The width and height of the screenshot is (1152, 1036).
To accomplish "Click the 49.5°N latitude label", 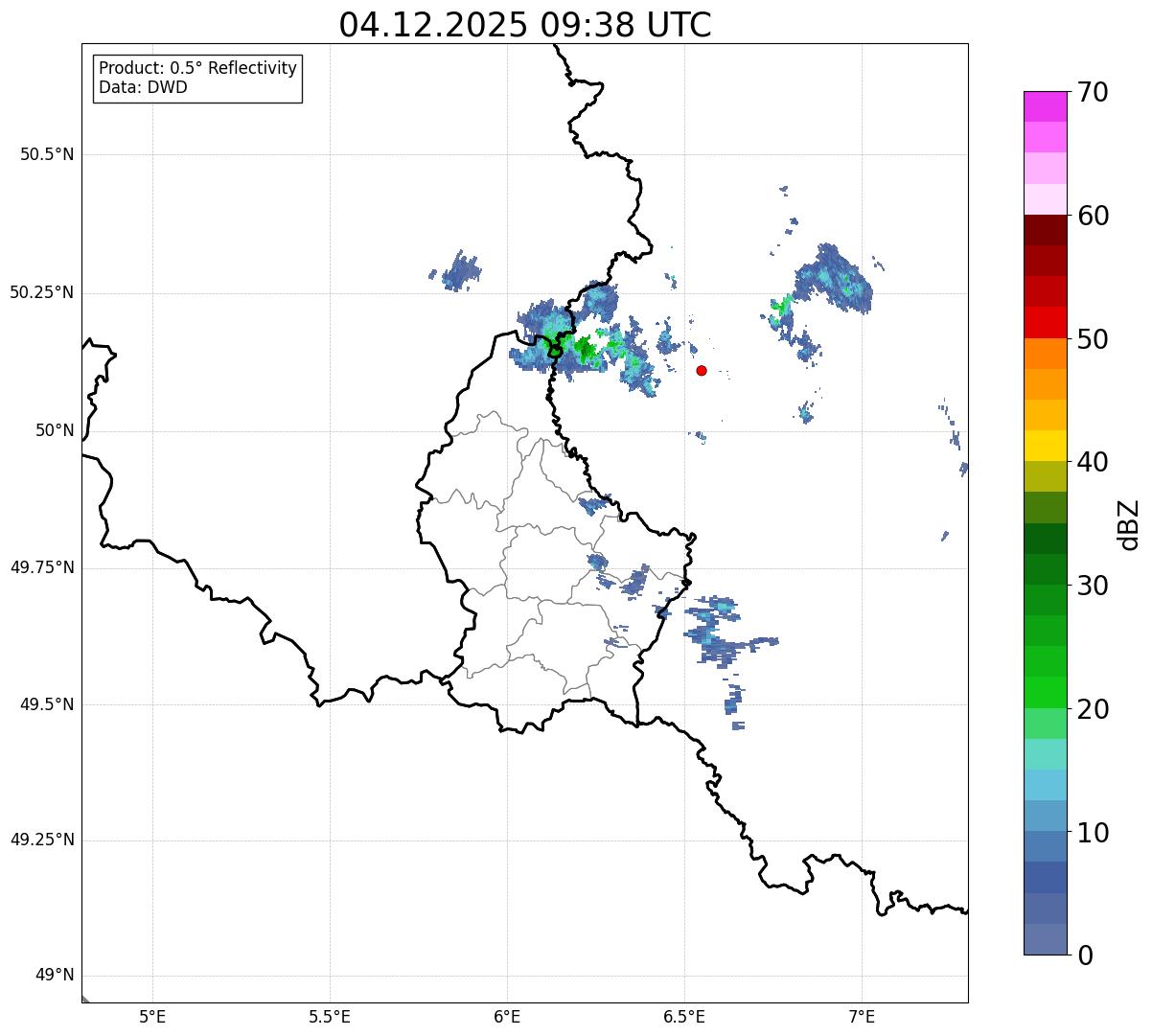I will 47,704.
